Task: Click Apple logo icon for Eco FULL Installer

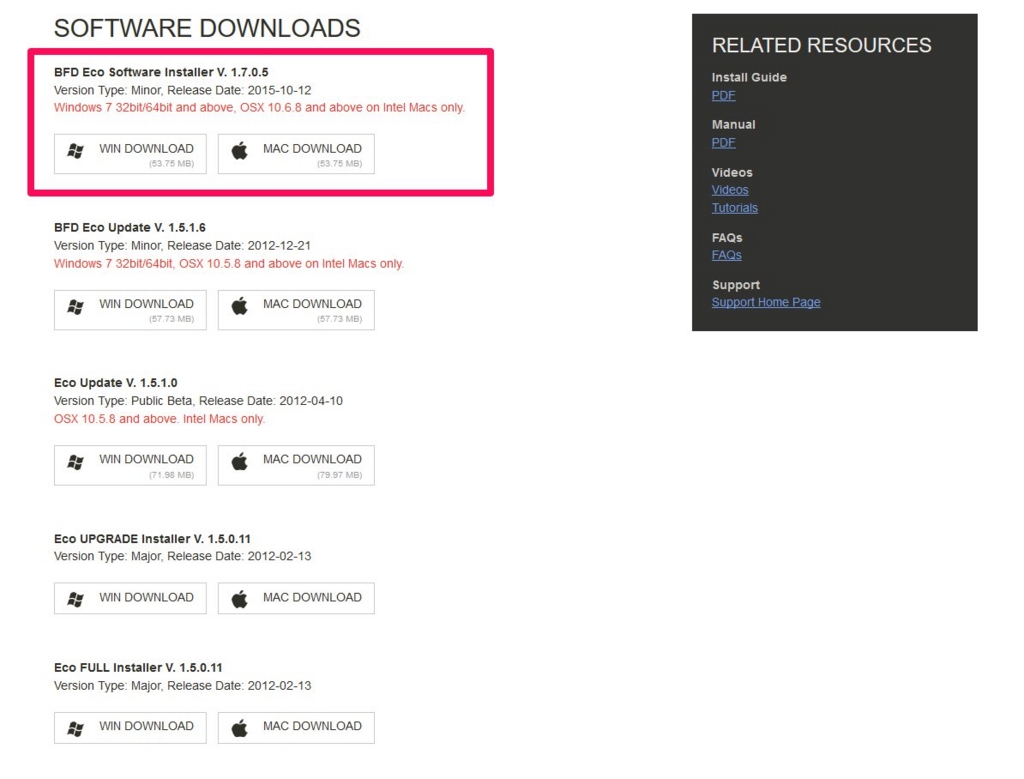Action: [240, 727]
